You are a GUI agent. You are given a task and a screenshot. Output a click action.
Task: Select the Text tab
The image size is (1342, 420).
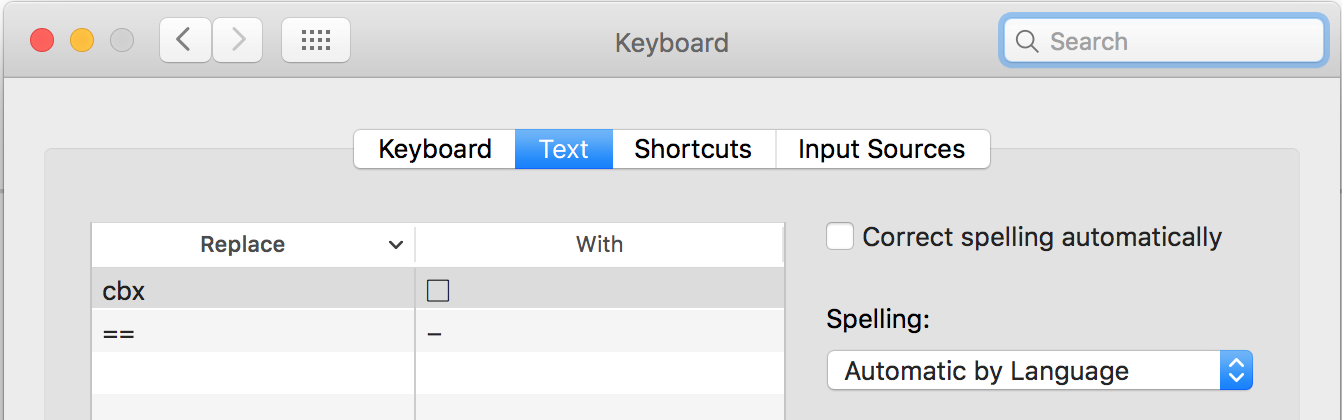pyautogui.click(x=564, y=149)
